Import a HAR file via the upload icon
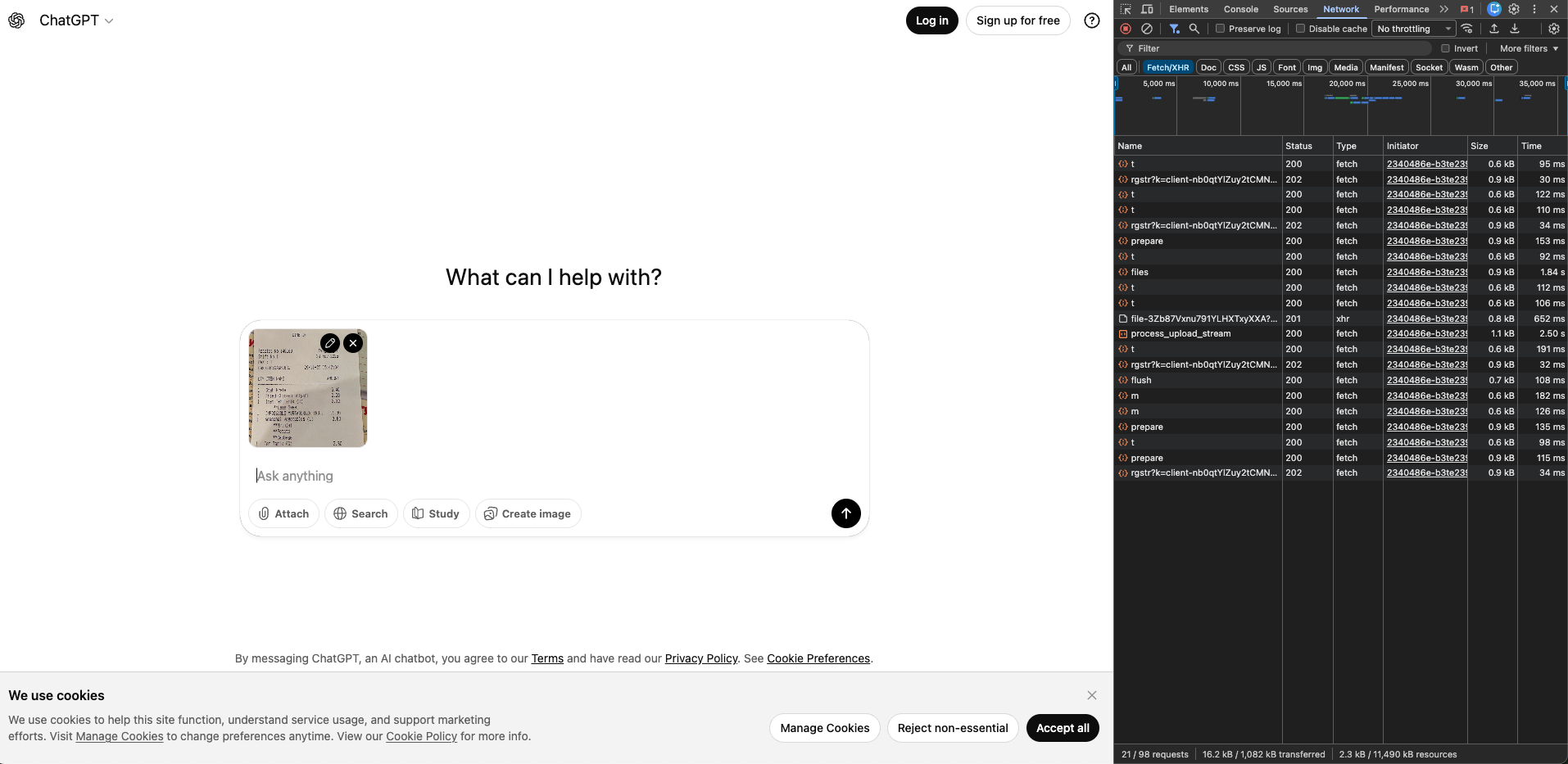 (x=1494, y=28)
